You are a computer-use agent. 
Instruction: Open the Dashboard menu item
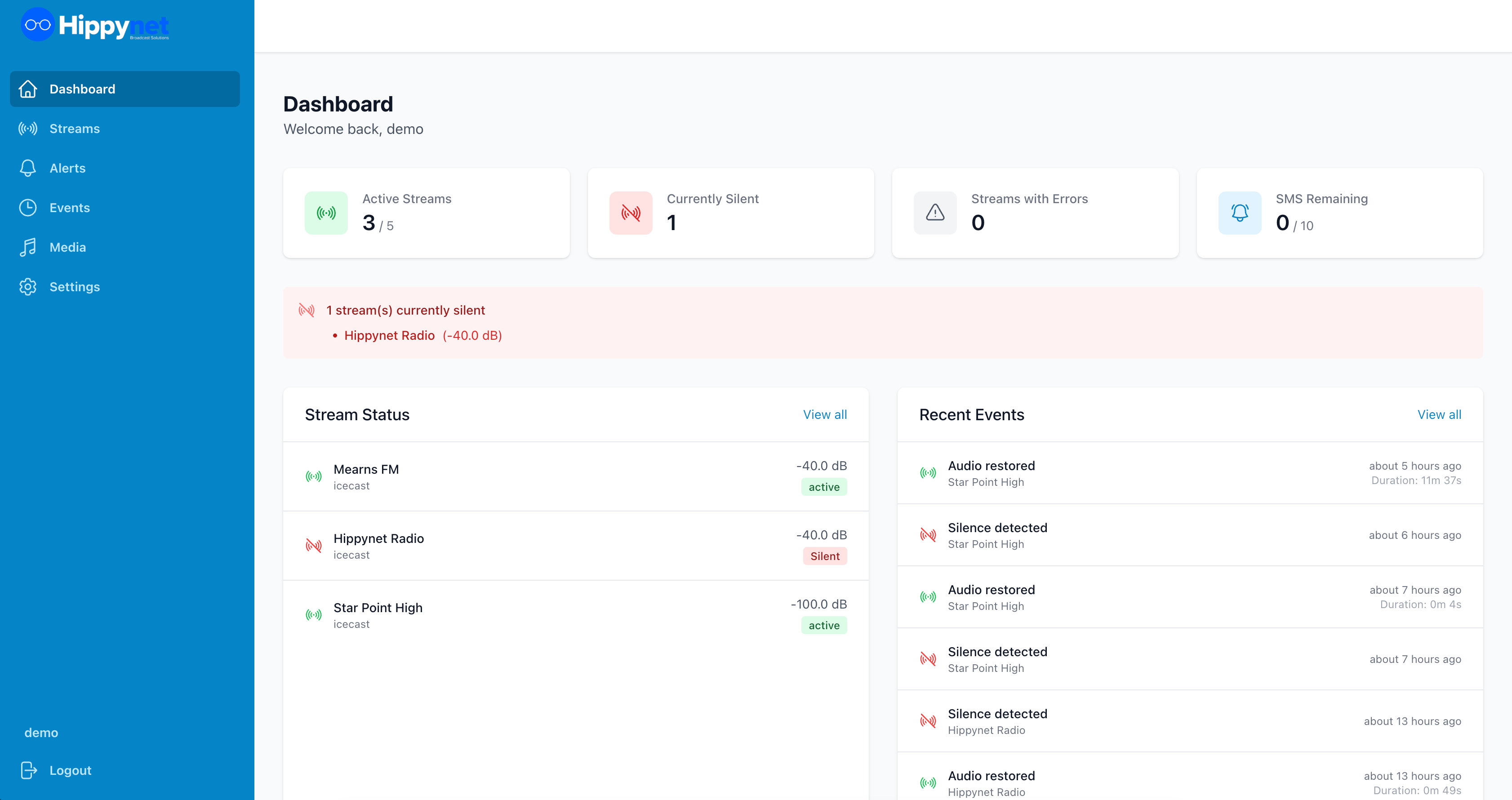point(82,89)
